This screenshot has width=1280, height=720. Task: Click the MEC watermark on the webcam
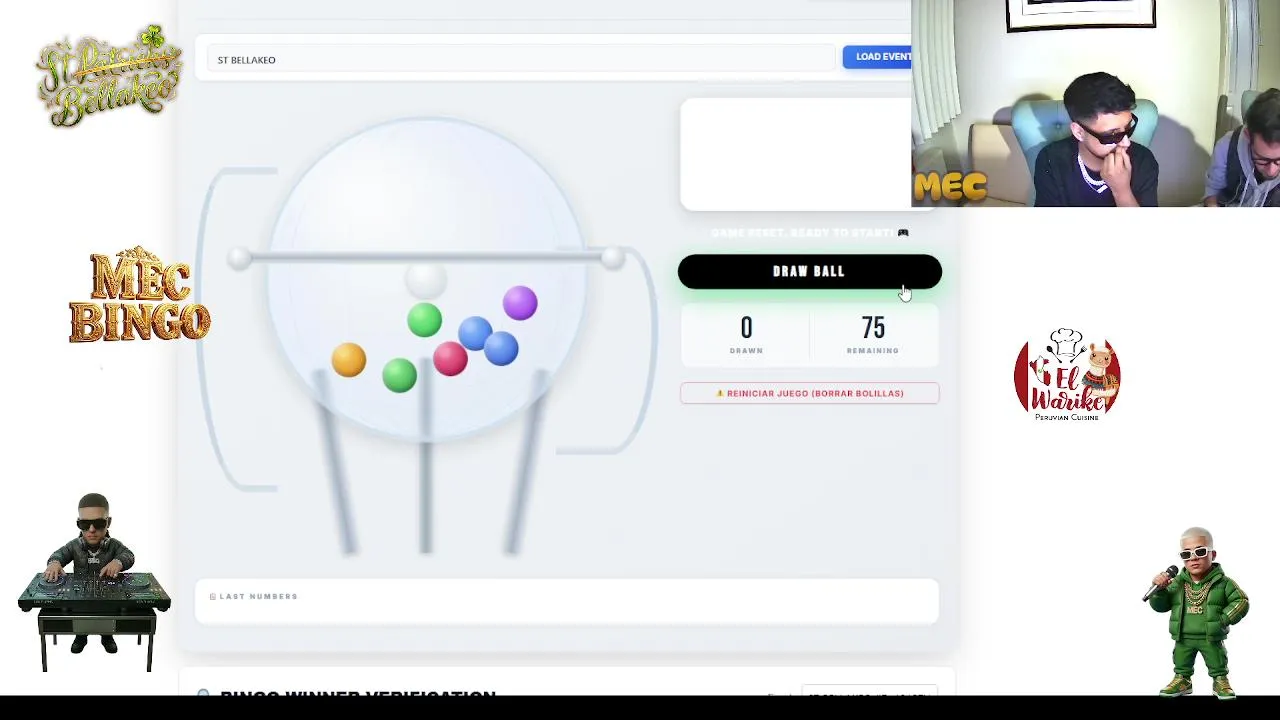(x=950, y=187)
